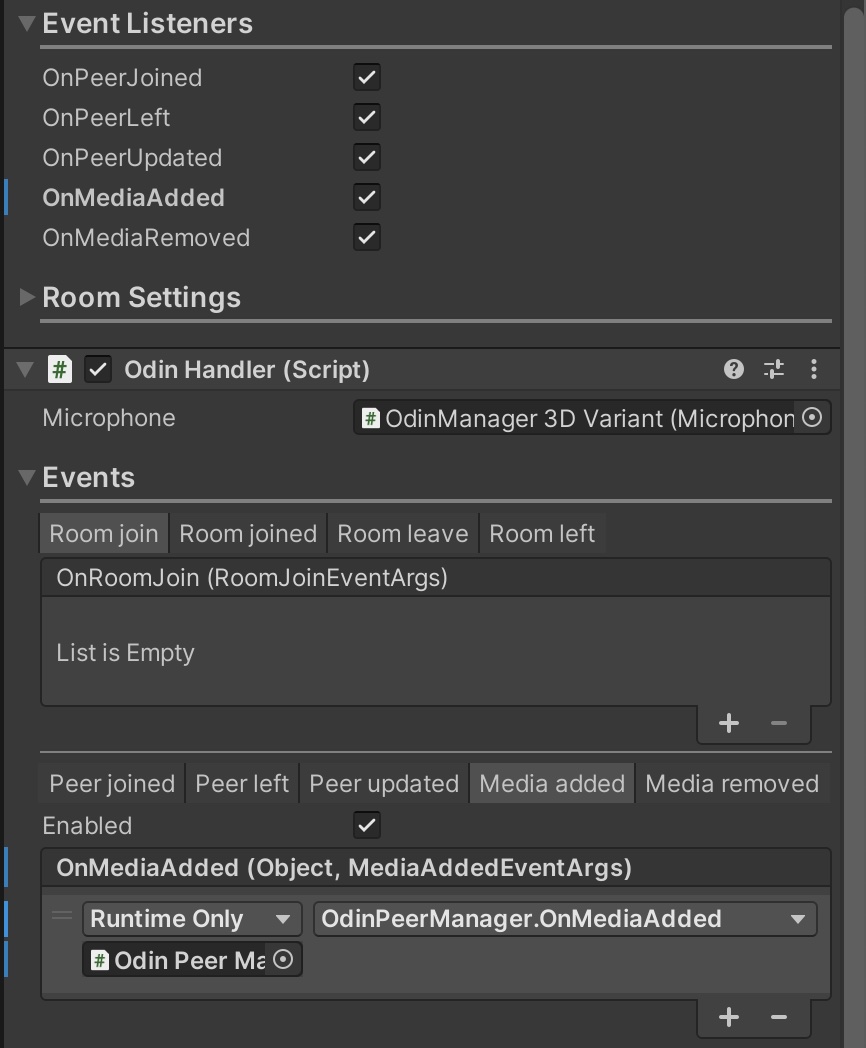
Task: Switch to the Room leave tab
Action: (x=403, y=533)
